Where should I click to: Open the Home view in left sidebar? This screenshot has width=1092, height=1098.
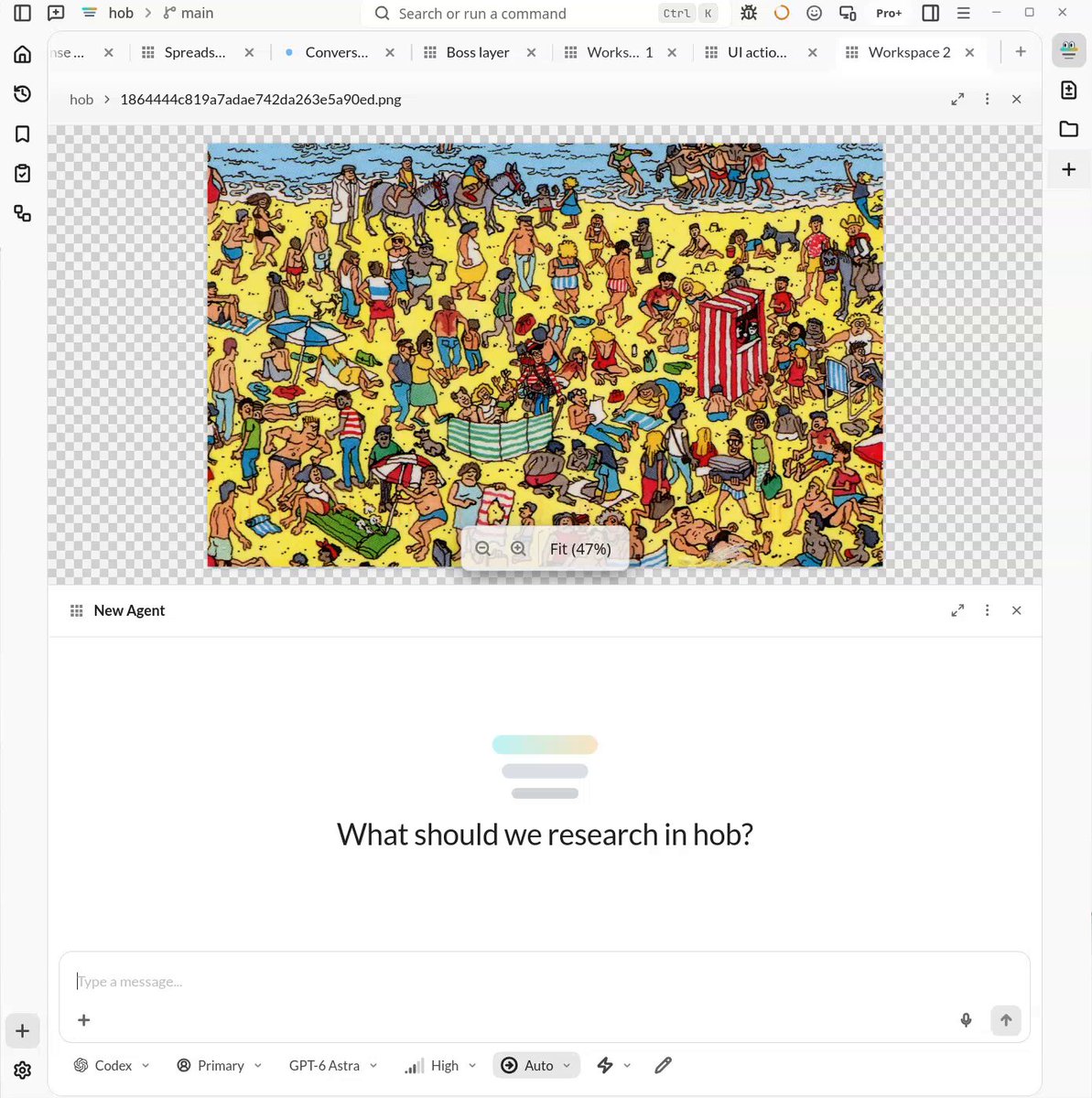click(x=23, y=54)
